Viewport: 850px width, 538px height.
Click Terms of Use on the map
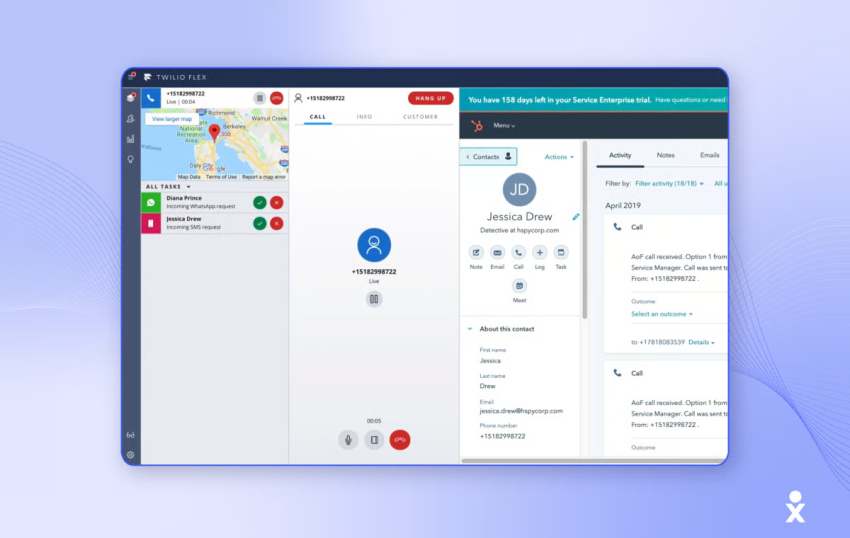point(221,177)
